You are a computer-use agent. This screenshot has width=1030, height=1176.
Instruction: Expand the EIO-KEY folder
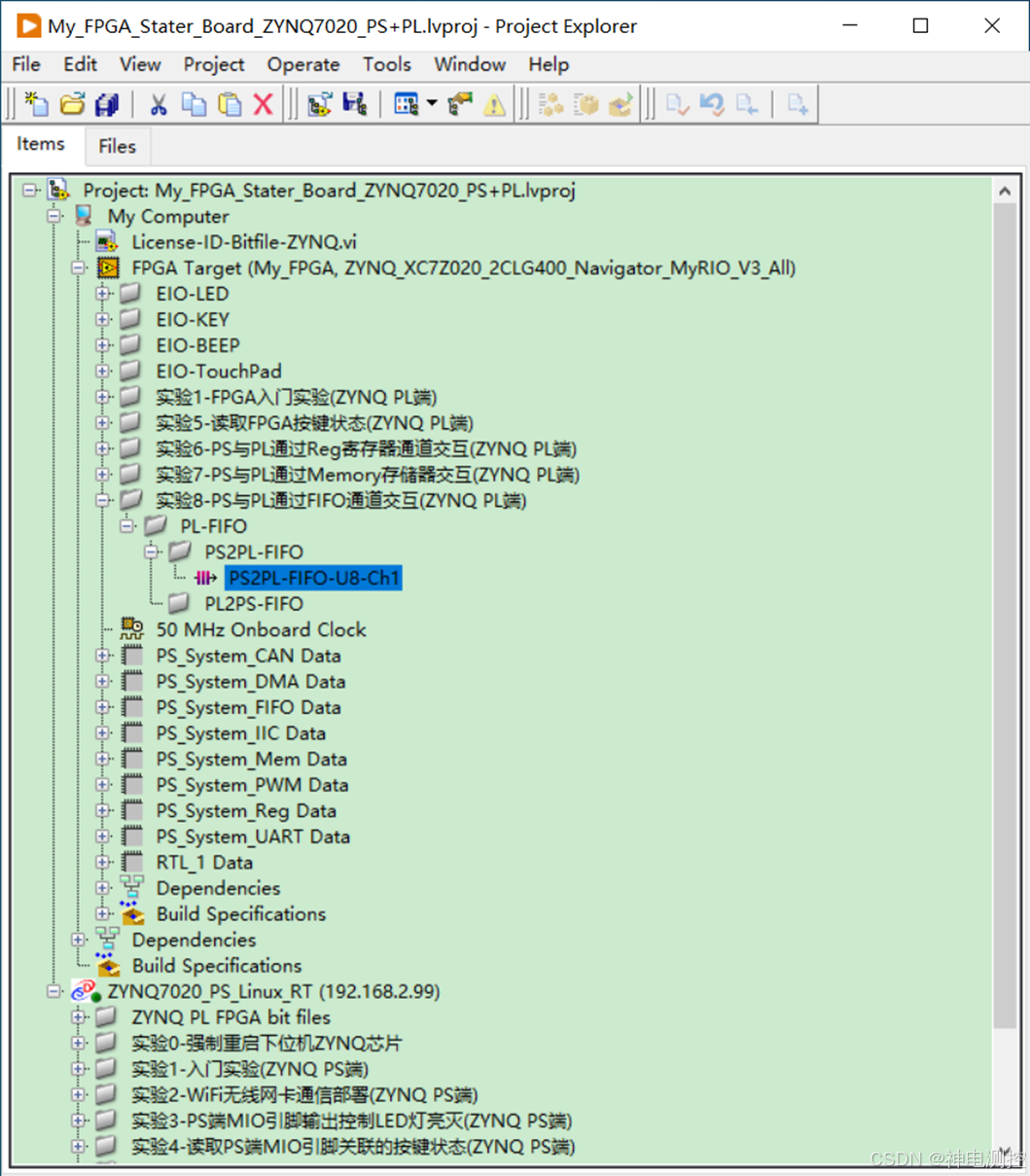click(103, 319)
